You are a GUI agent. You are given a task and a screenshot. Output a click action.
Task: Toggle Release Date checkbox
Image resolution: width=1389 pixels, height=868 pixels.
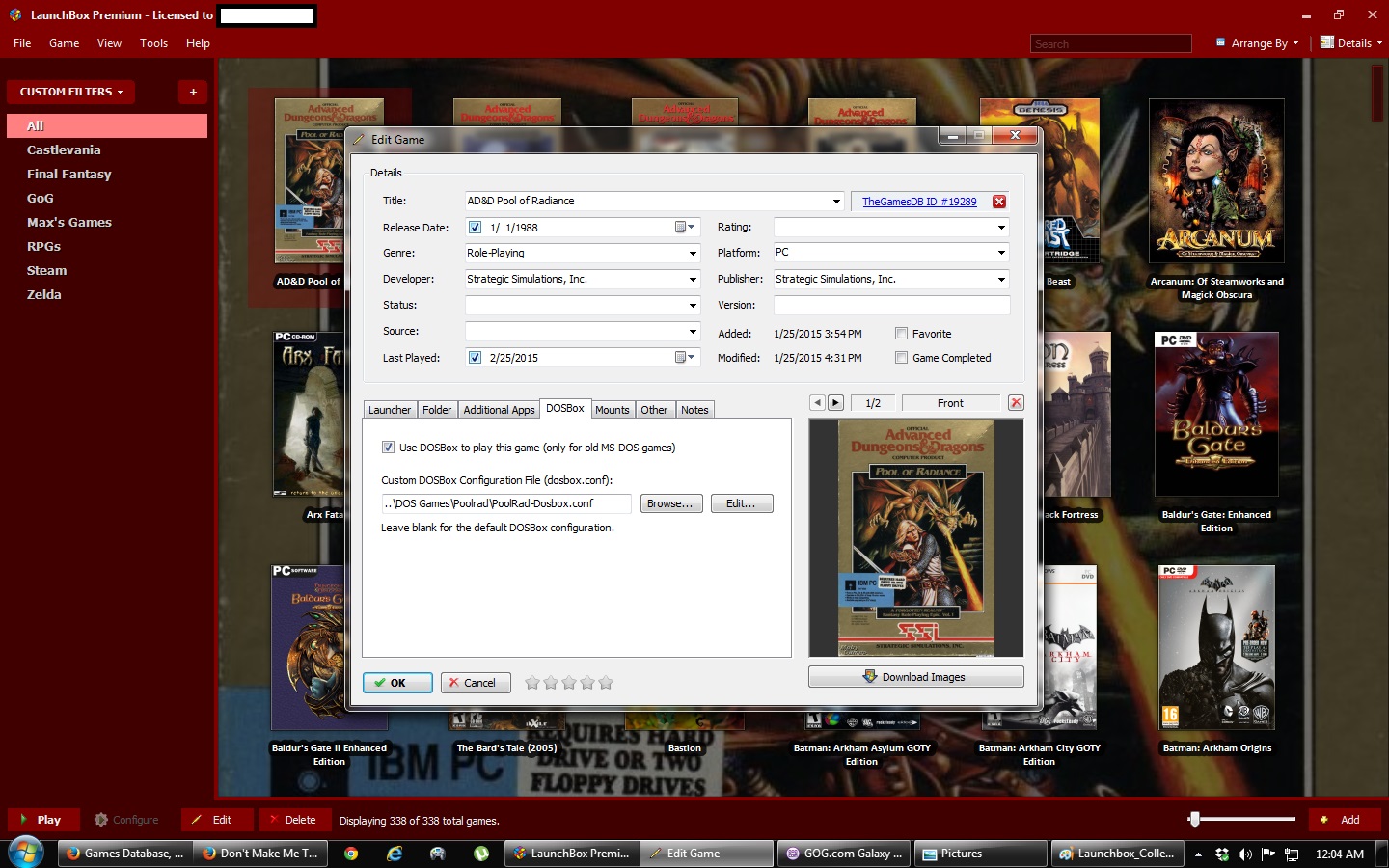pos(475,228)
